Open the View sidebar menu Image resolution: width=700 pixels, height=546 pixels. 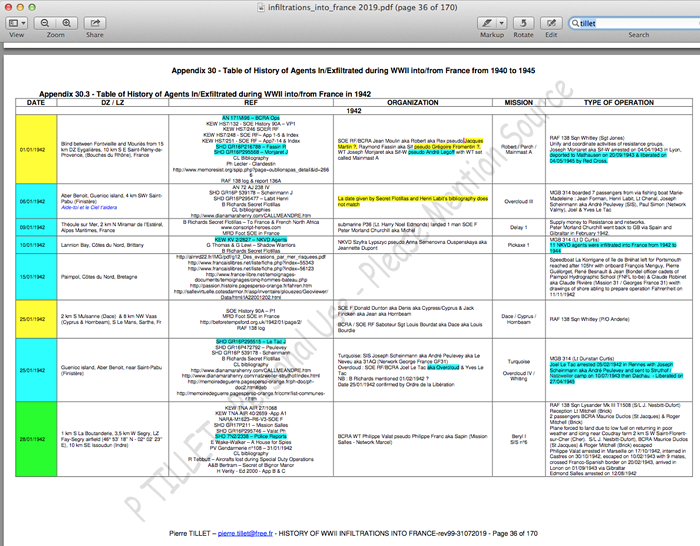(16, 21)
